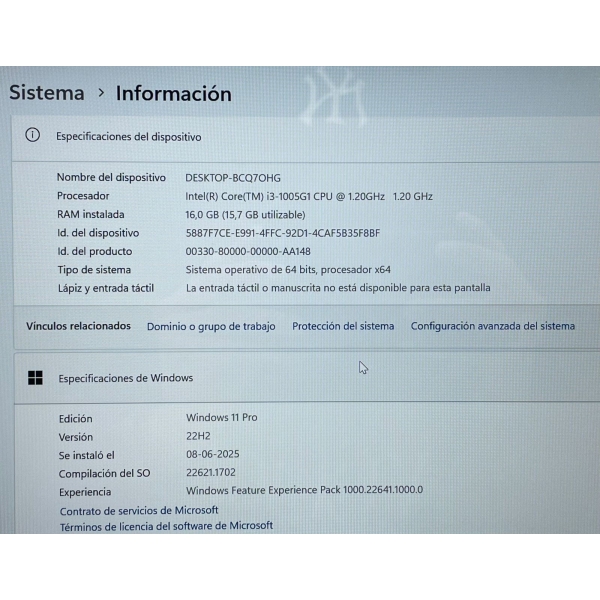Select Sistema operativo de 64 bits text
Screen dimensions: 600x600
(x=251, y=270)
